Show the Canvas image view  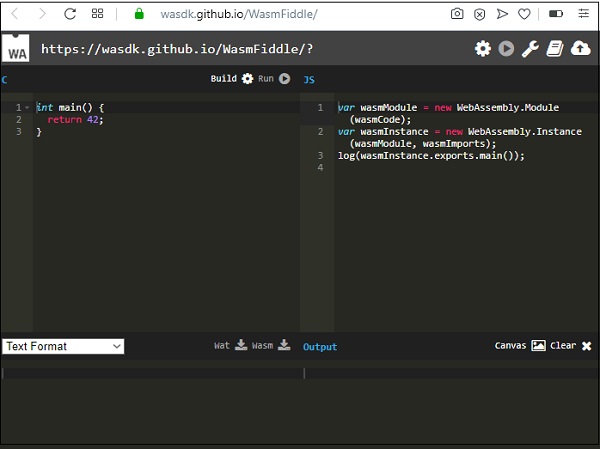tap(538, 346)
